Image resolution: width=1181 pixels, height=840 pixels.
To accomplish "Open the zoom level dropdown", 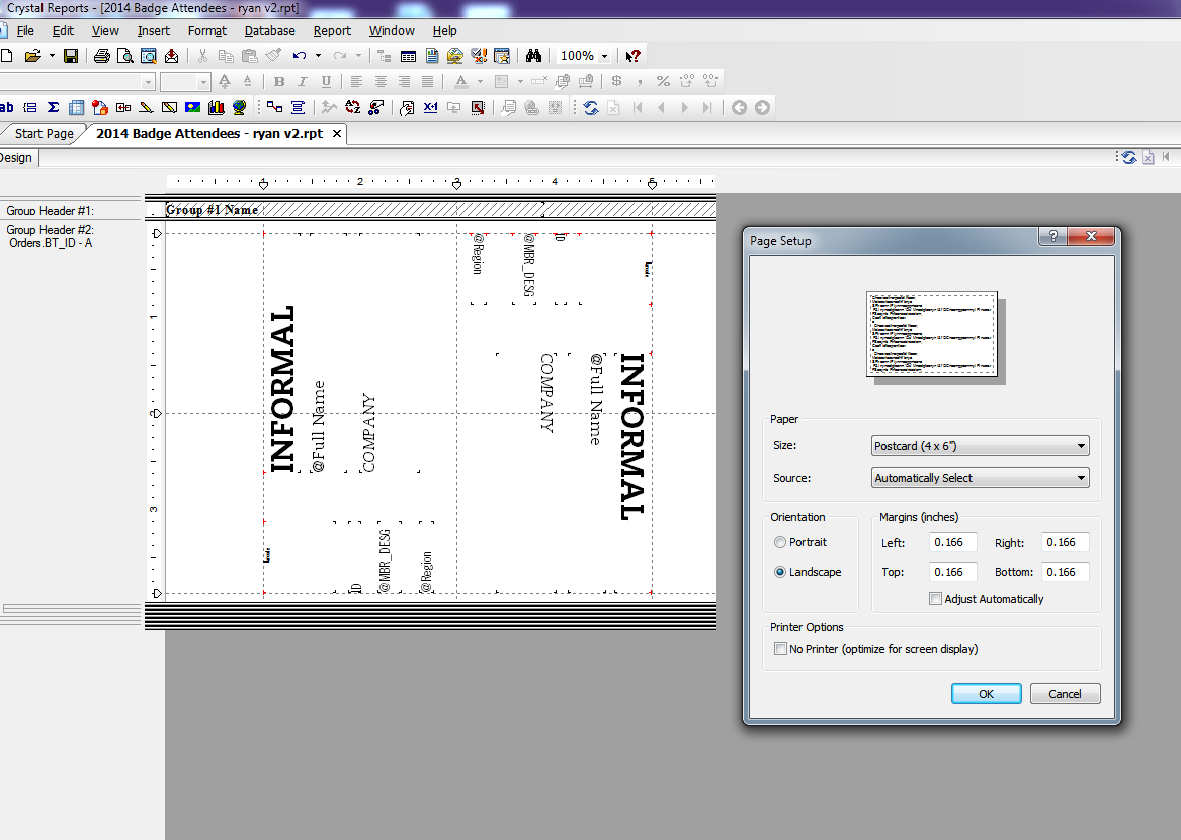I will coord(604,55).
